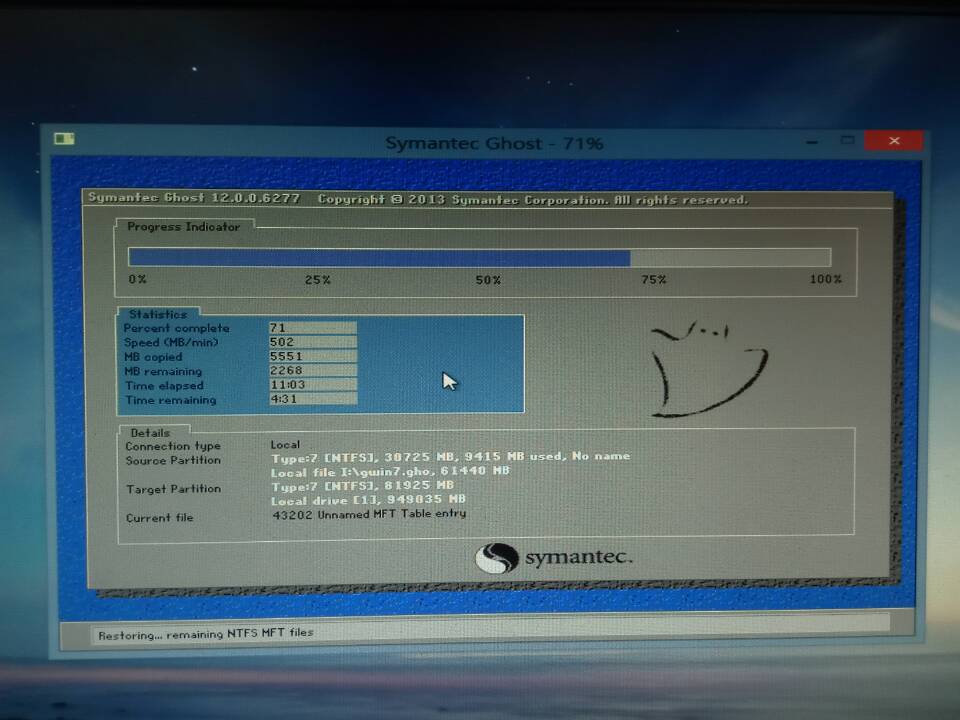Click the 2013 Symantec Corporation copyright notice
The width and height of the screenshot is (960, 720).
pos(533,200)
